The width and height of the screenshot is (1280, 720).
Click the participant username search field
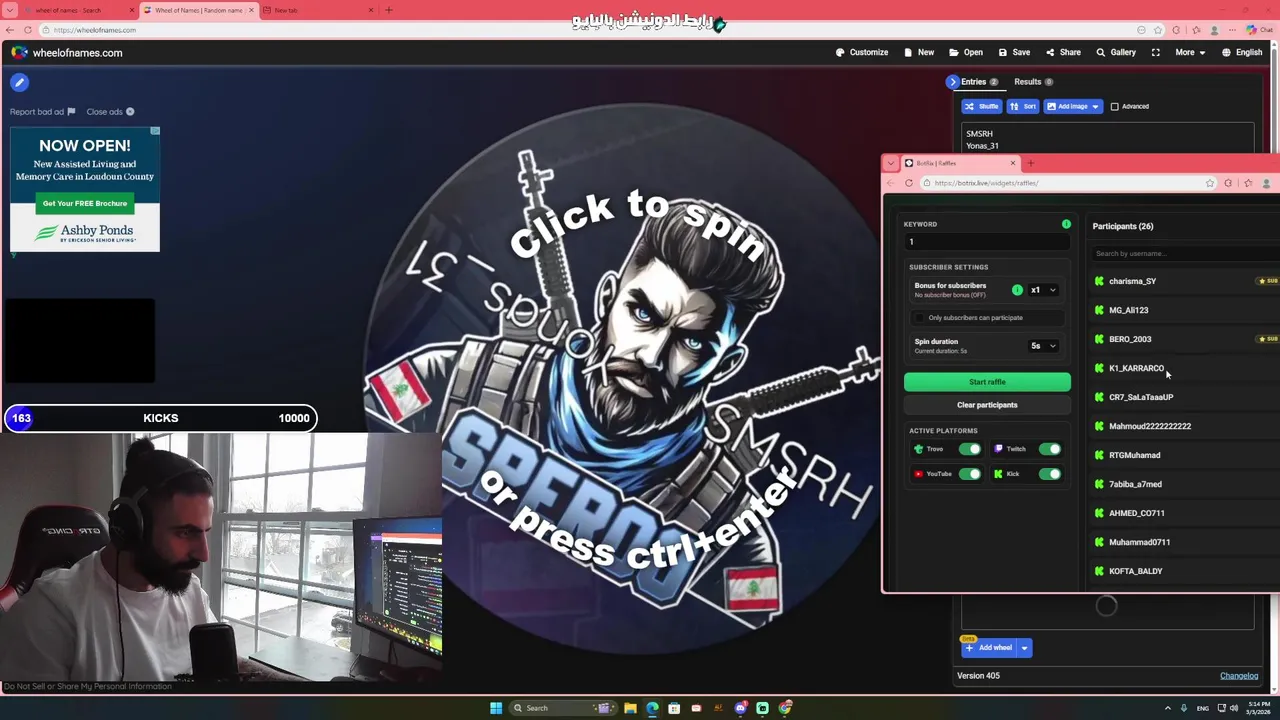tap(1185, 254)
